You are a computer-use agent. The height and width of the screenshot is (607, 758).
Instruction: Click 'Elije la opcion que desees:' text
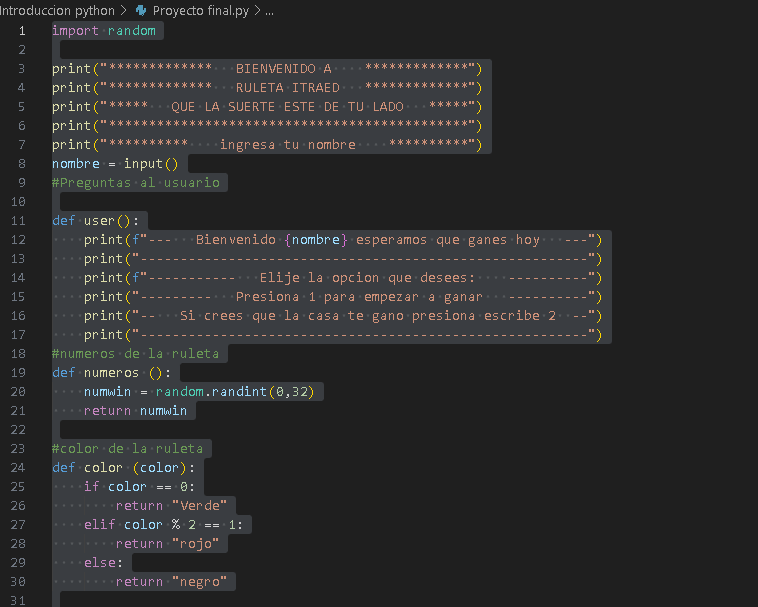(x=367, y=278)
